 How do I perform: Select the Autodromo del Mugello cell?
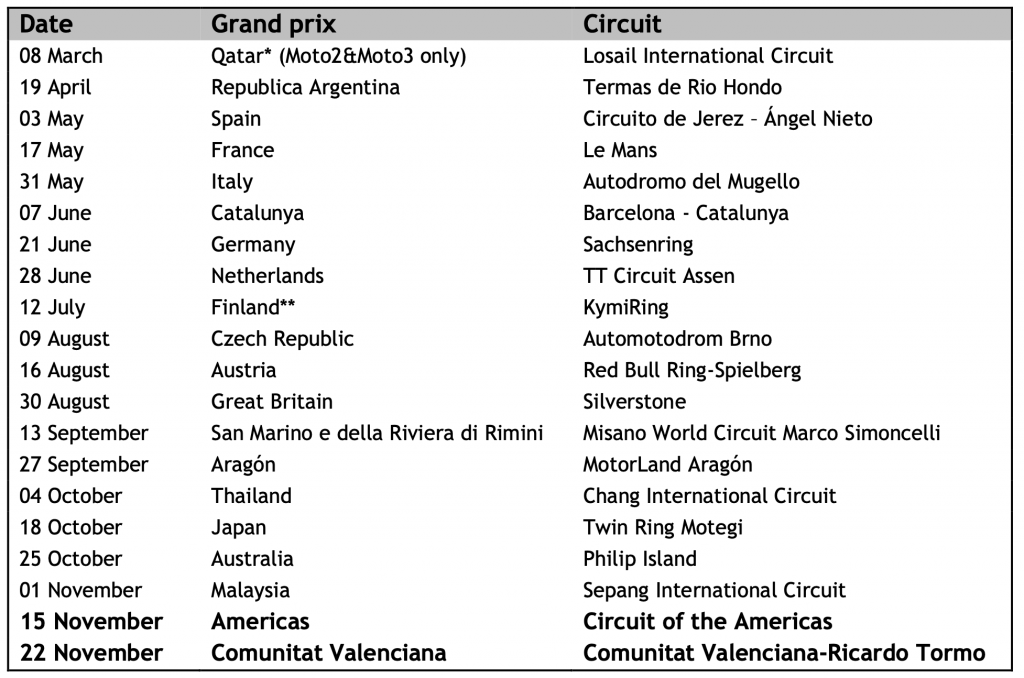tap(691, 182)
